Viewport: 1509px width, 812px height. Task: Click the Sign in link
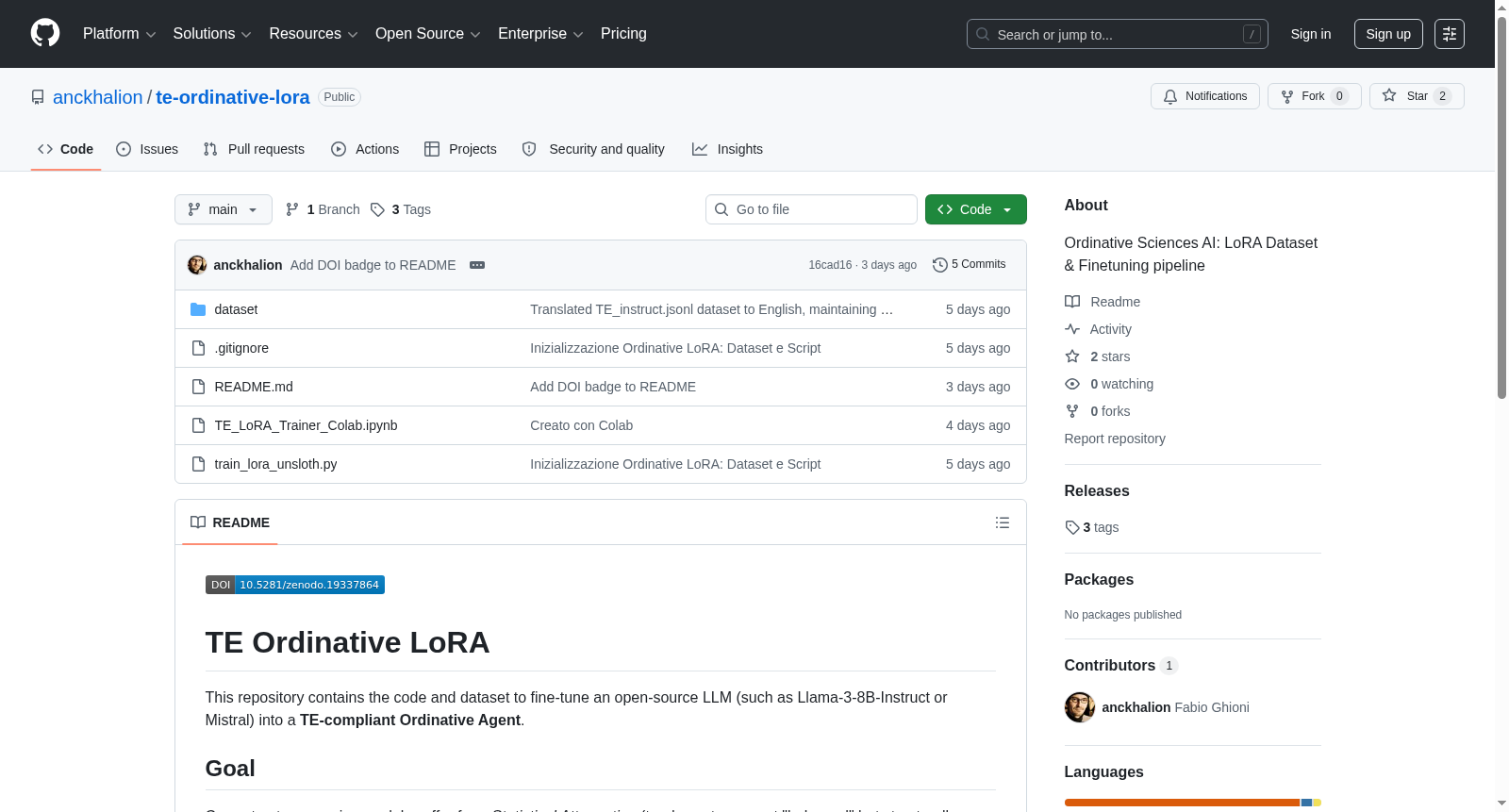point(1311,34)
